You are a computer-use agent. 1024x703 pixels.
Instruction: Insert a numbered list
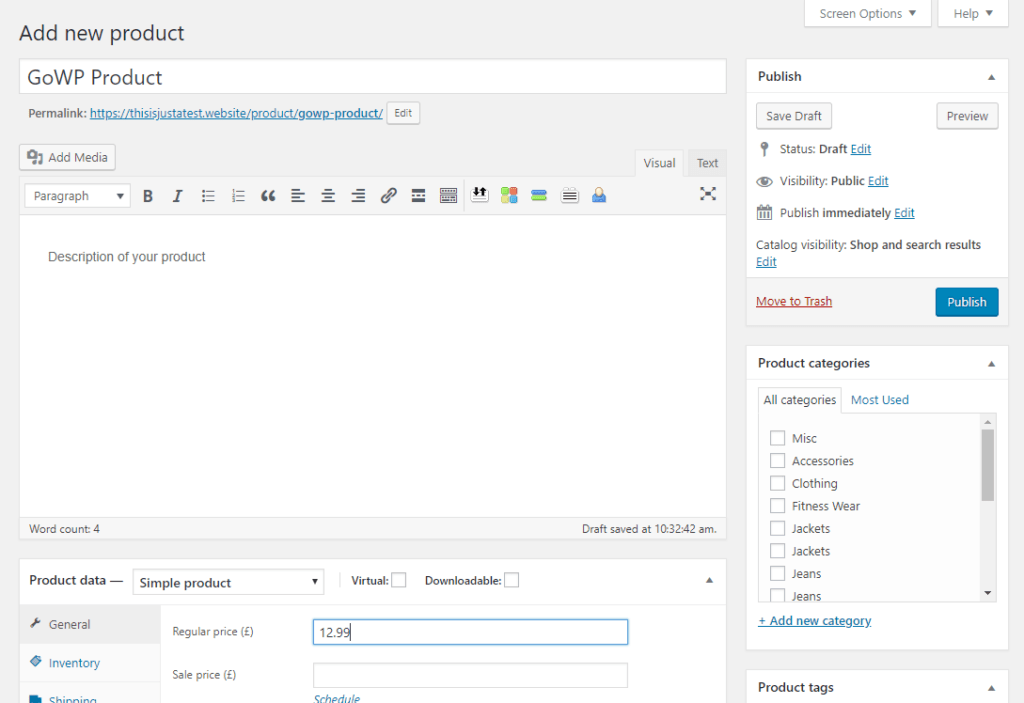point(238,195)
